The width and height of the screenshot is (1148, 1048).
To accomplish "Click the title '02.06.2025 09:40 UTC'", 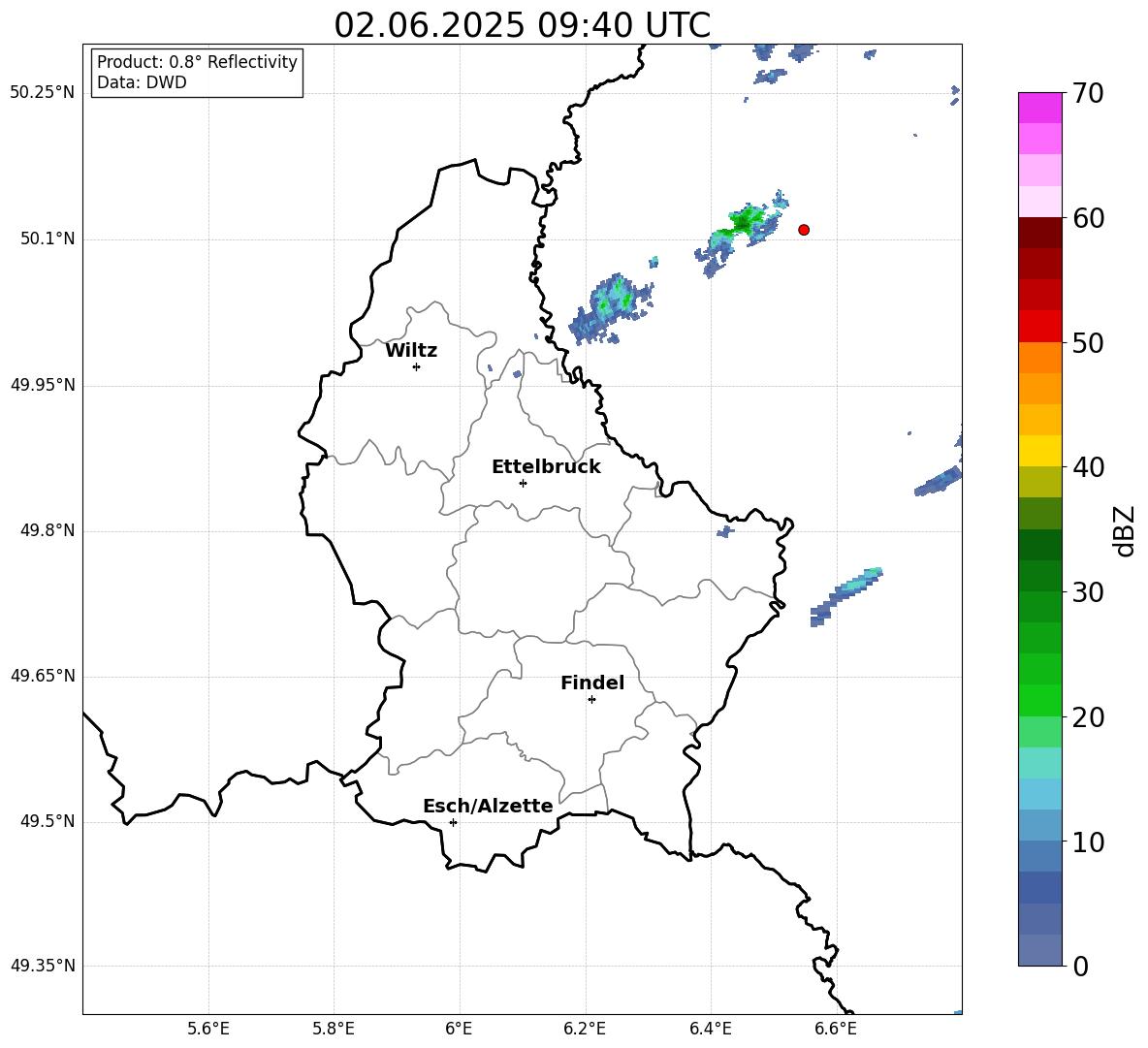I will pos(522,25).
